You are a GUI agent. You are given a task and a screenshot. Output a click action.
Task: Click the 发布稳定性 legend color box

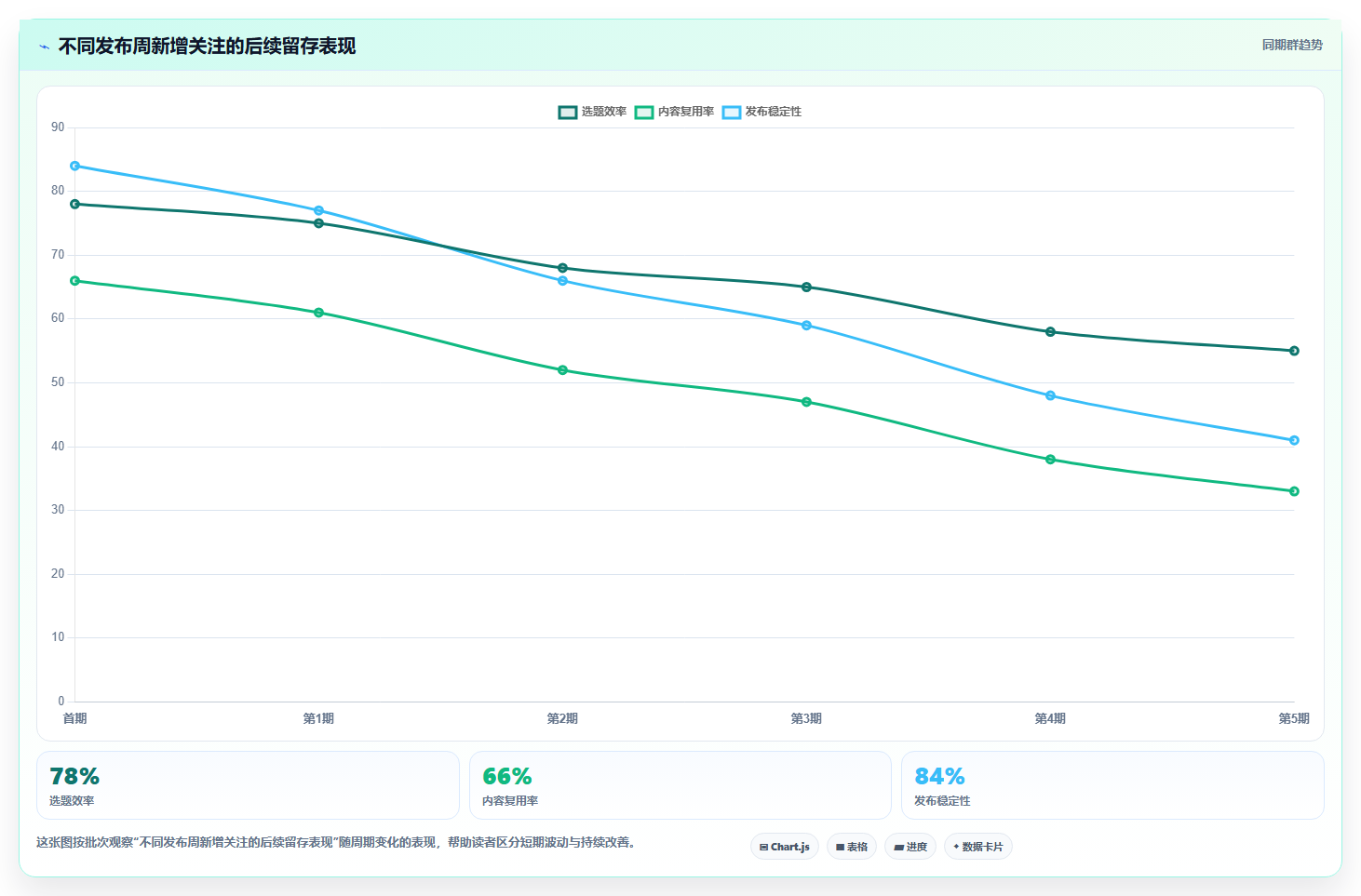(732, 112)
